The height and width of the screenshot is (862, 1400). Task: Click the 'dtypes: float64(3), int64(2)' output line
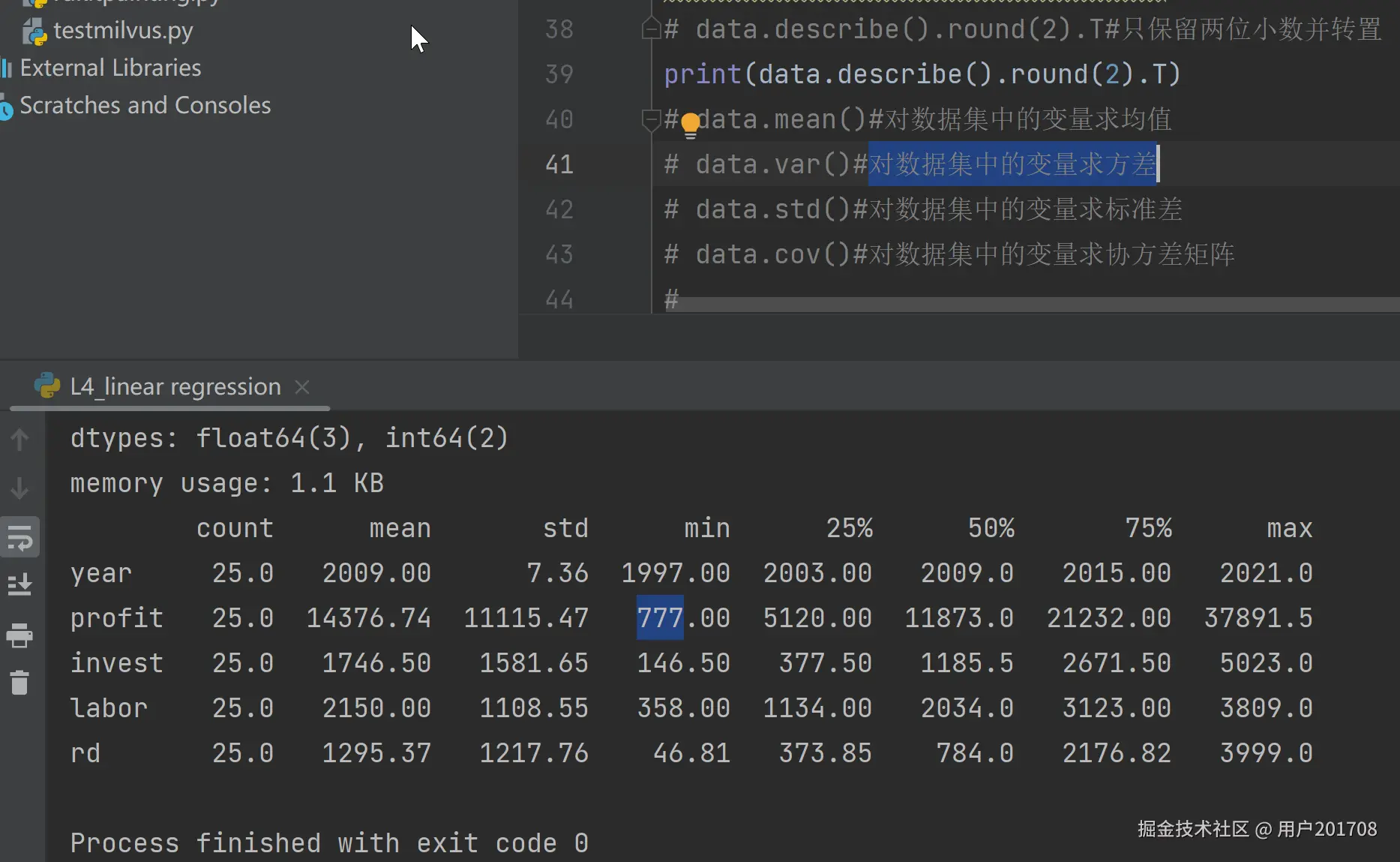(289, 438)
